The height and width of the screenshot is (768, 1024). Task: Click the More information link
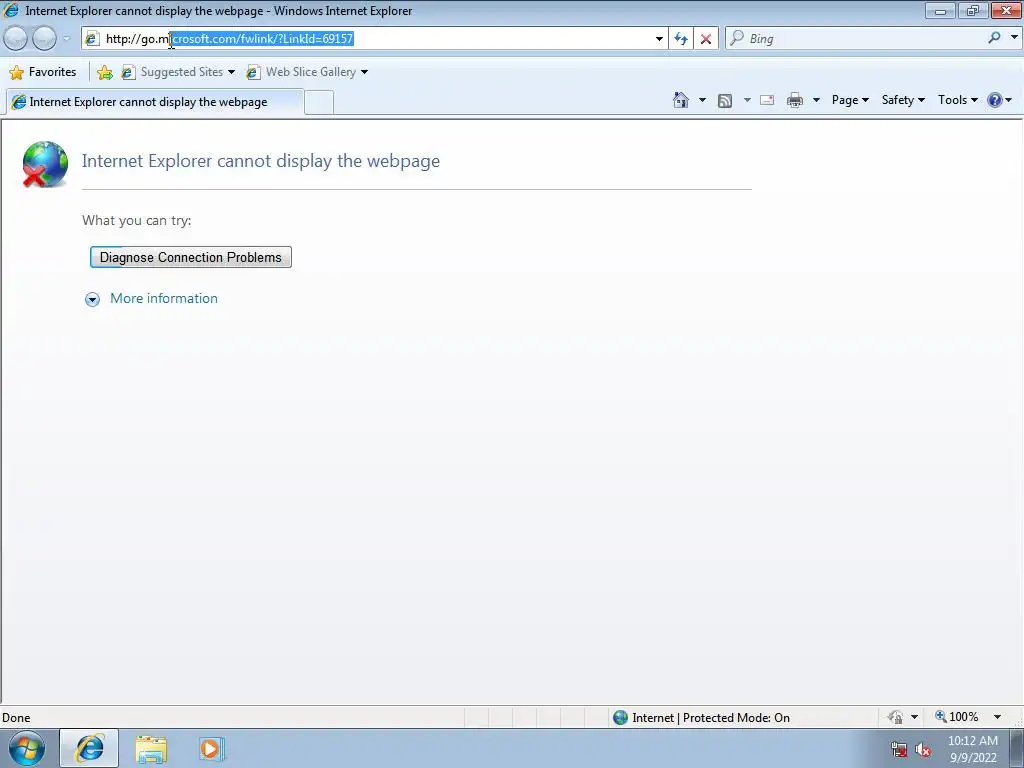pyautogui.click(x=164, y=298)
